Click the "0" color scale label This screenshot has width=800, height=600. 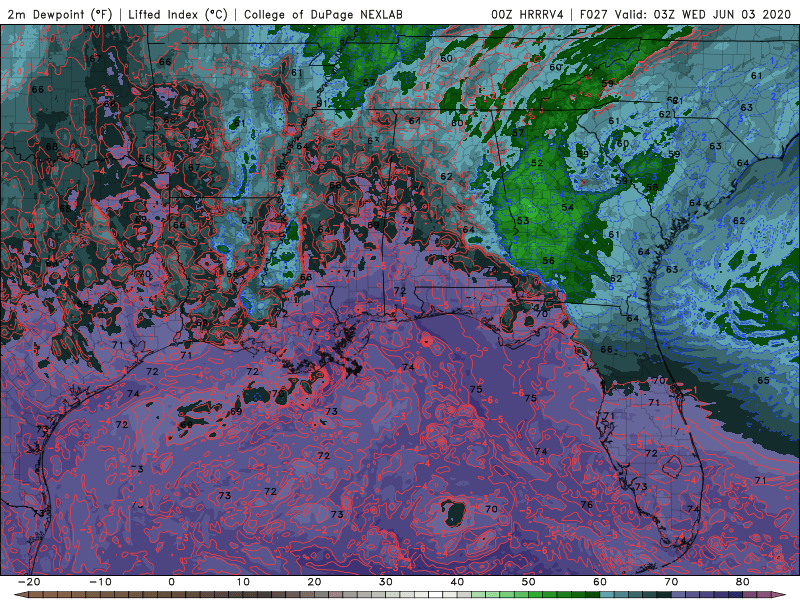pos(171,582)
